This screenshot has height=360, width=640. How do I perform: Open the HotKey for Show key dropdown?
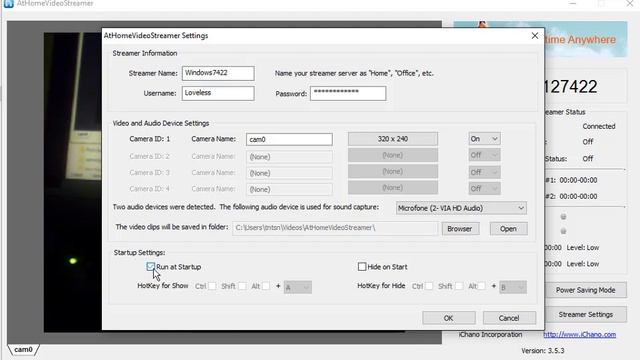298,287
